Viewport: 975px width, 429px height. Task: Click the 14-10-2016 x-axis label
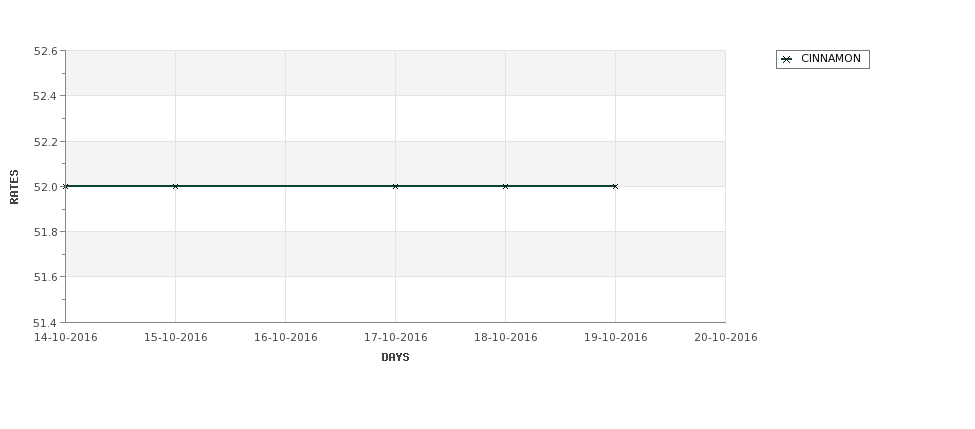point(65,338)
